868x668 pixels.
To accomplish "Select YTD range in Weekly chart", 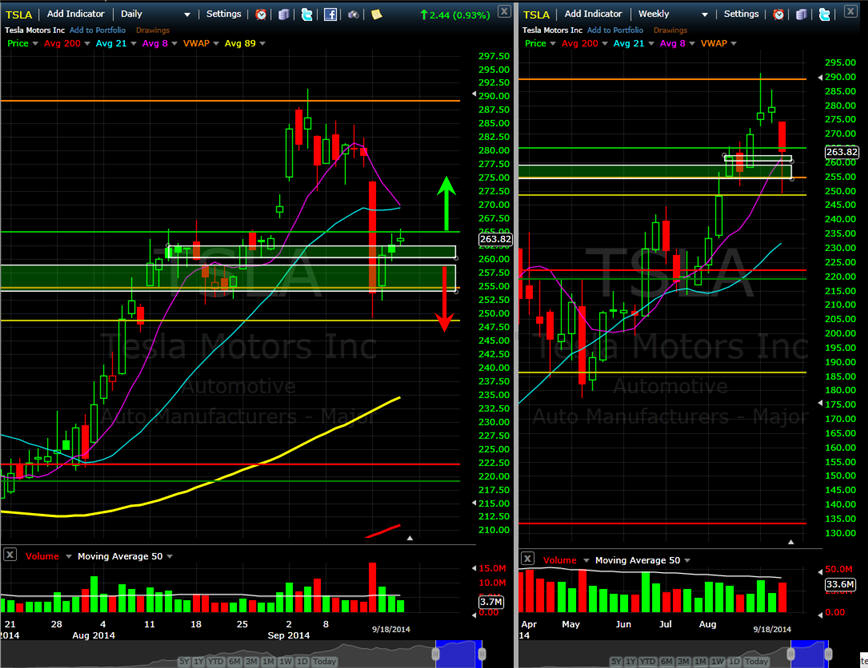I will 648,661.
